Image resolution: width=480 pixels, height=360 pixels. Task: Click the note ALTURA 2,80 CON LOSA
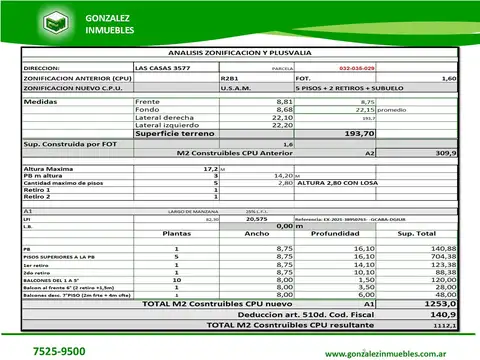pos(337,183)
